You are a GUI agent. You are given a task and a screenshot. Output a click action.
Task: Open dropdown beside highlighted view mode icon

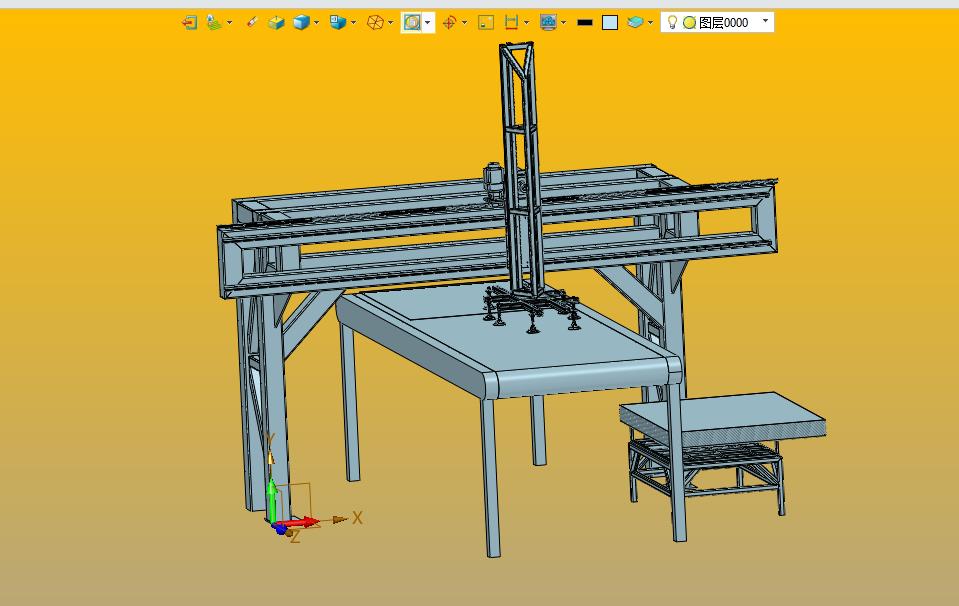point(428,23)
